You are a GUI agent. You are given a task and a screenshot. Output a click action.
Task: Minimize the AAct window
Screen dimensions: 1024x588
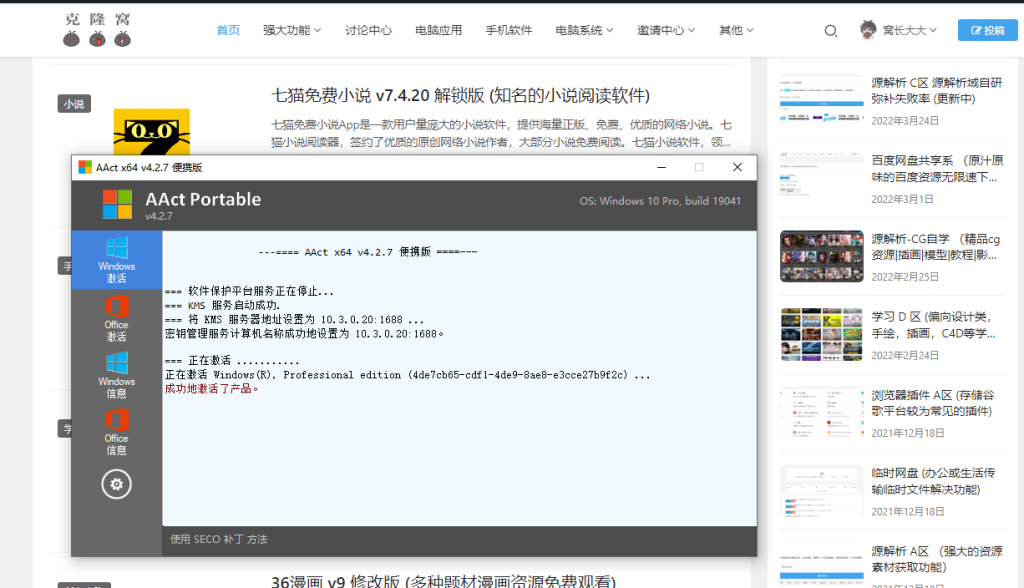tap(662, 167)
